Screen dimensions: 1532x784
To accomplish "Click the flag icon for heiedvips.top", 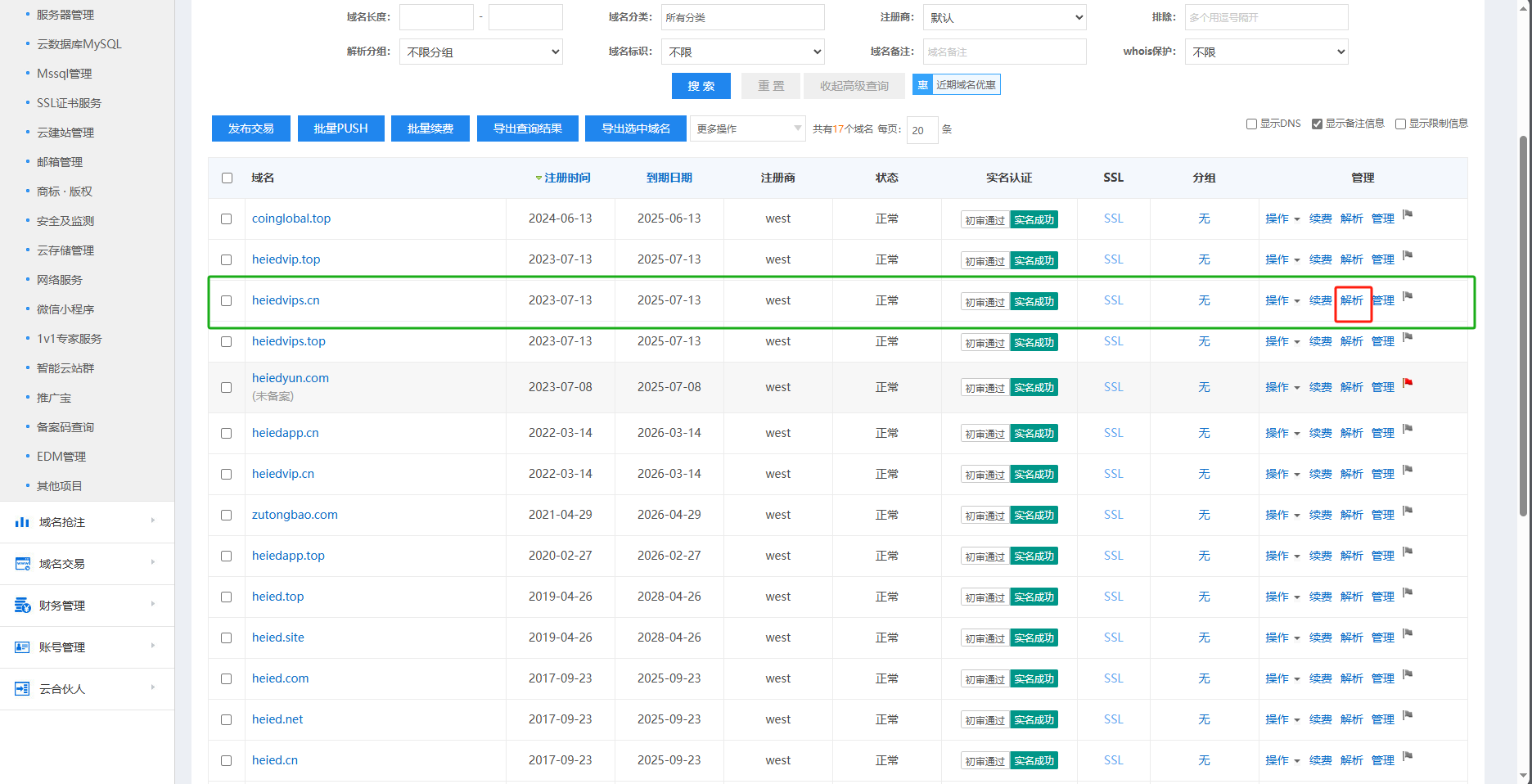I will pyautogui.click(x=1408, y=337).
